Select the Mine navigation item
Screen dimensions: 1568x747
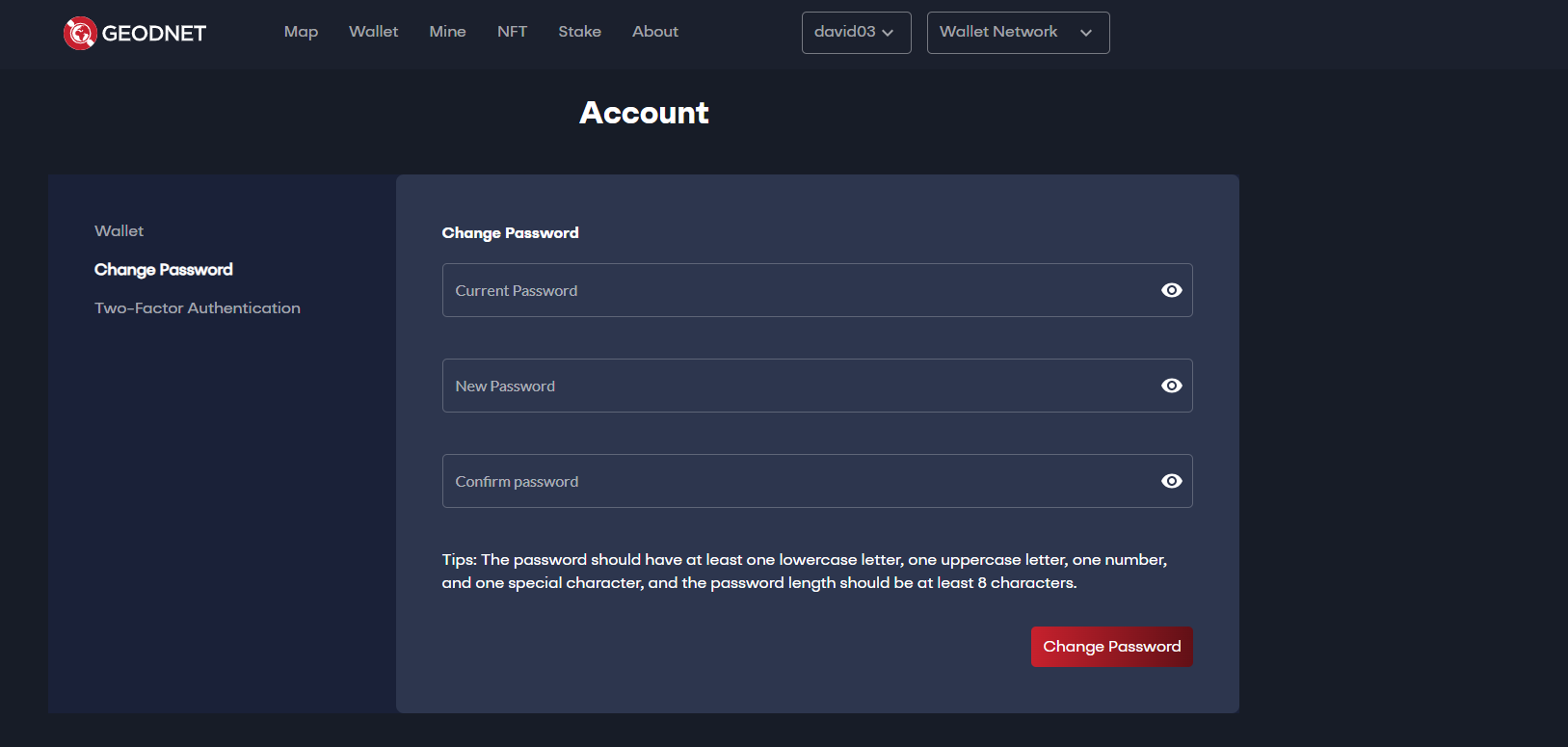pyautogui.click(x=447, y=32)
